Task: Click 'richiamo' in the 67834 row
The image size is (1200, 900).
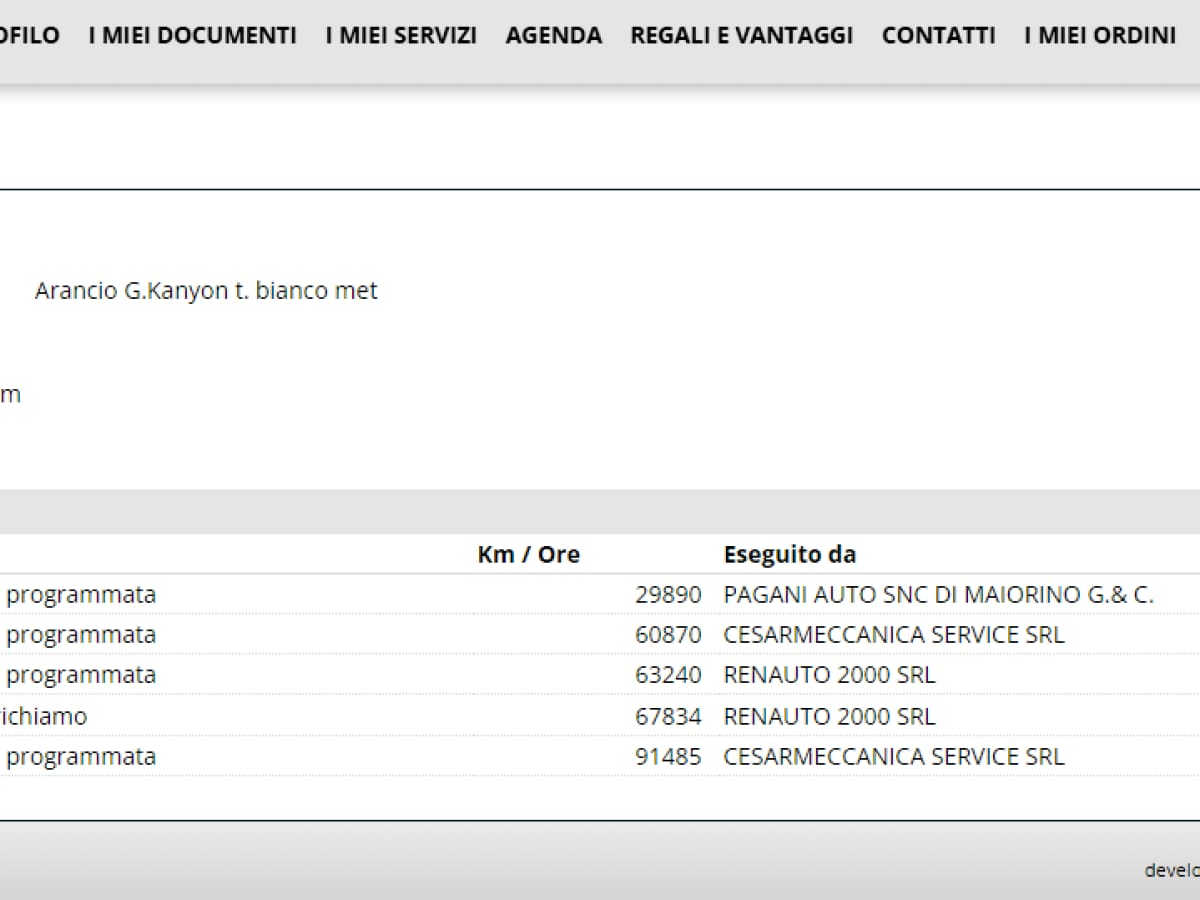Action: [43, 716]
